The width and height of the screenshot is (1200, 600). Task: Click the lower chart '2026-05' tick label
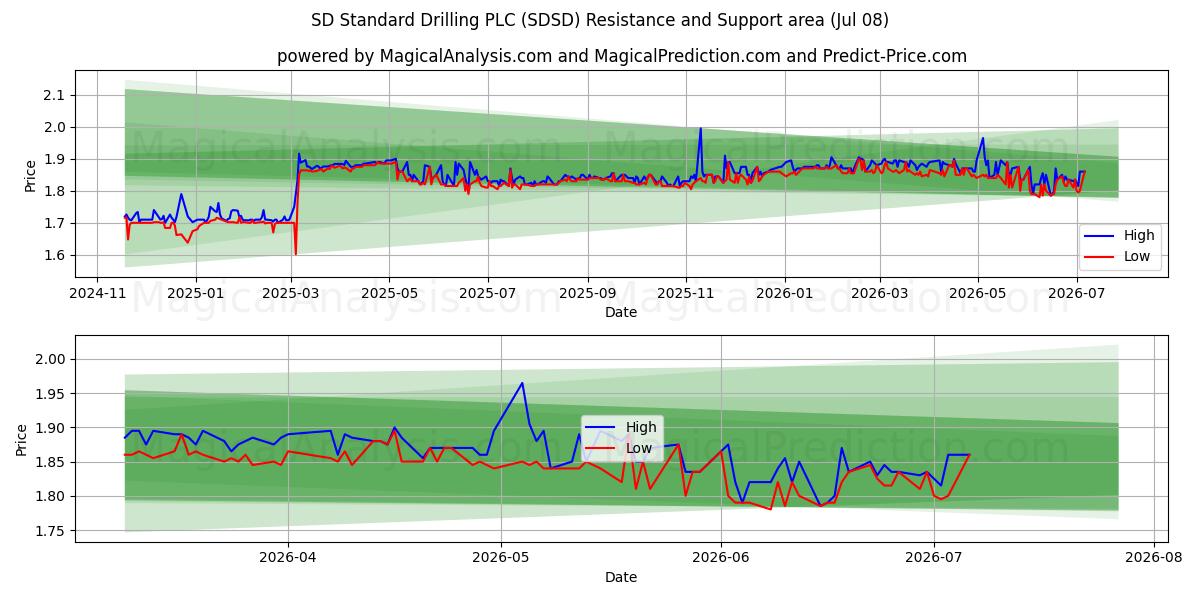[x=501, y=558]
